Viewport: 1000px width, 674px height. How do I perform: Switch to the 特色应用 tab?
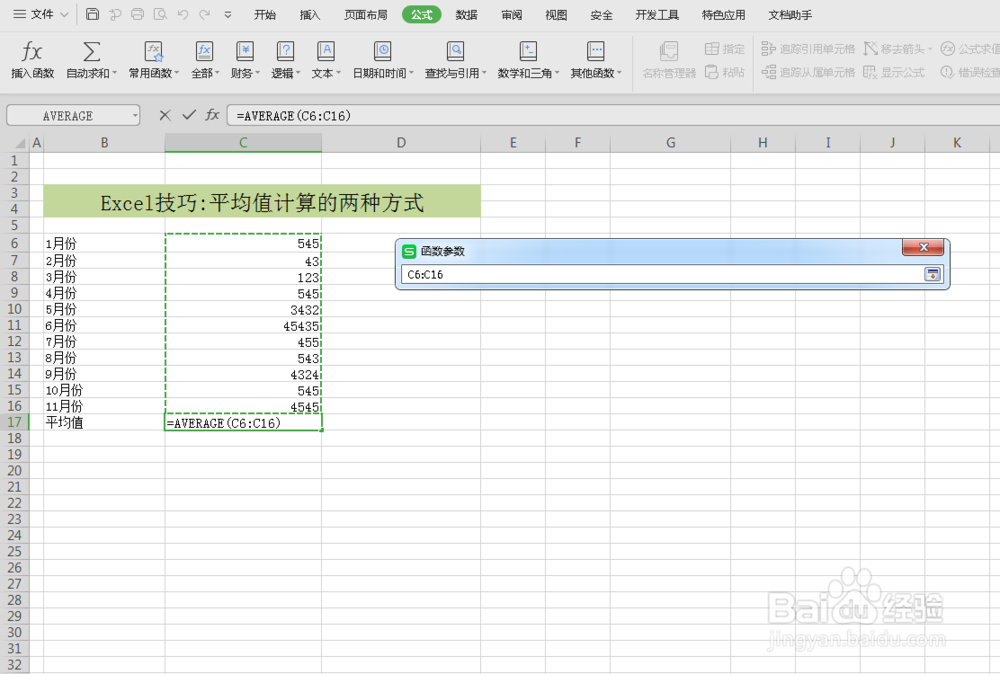(x=723, y=15)
